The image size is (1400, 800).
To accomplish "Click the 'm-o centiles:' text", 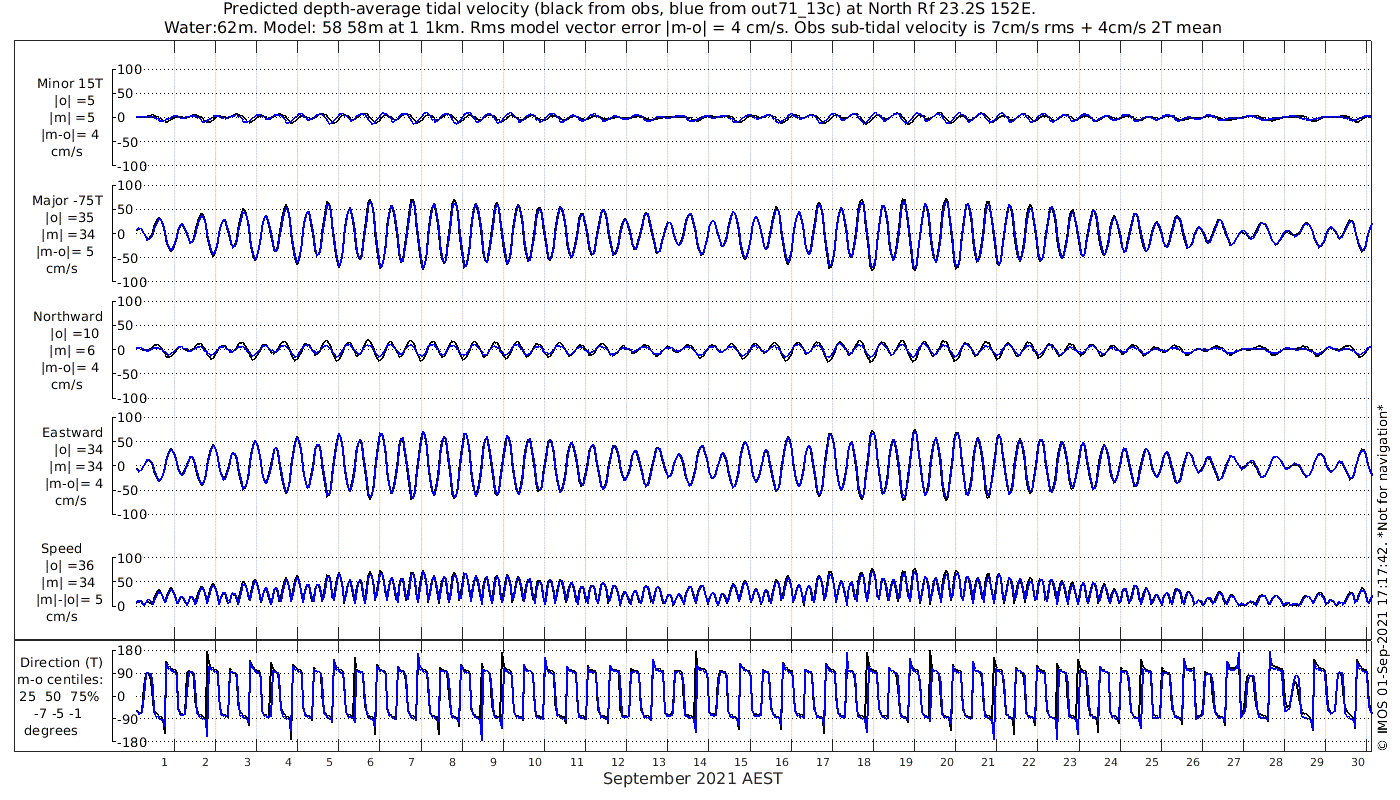I will click(x=60, y=679).
